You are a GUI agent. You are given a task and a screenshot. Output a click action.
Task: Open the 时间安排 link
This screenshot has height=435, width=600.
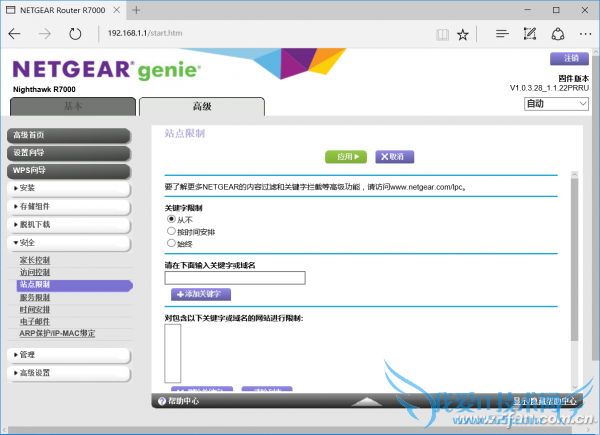click(35, 310)
